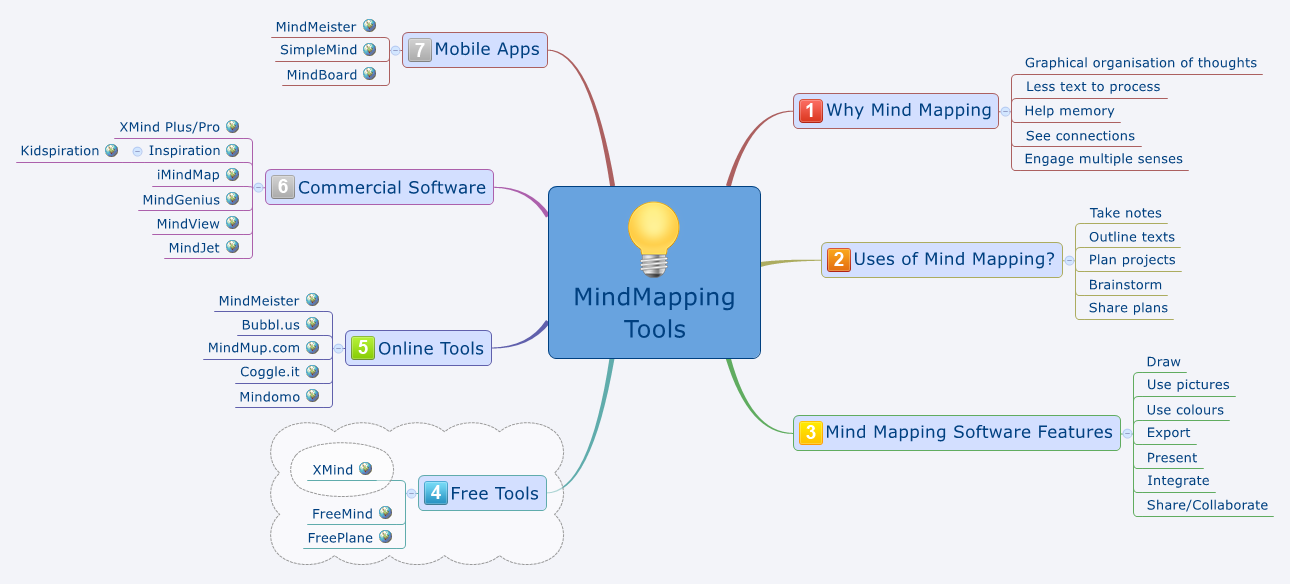Select the central MindMapping Tools topic
The width and height of the screenshot is (1290, 584).
tap(654, 314)
